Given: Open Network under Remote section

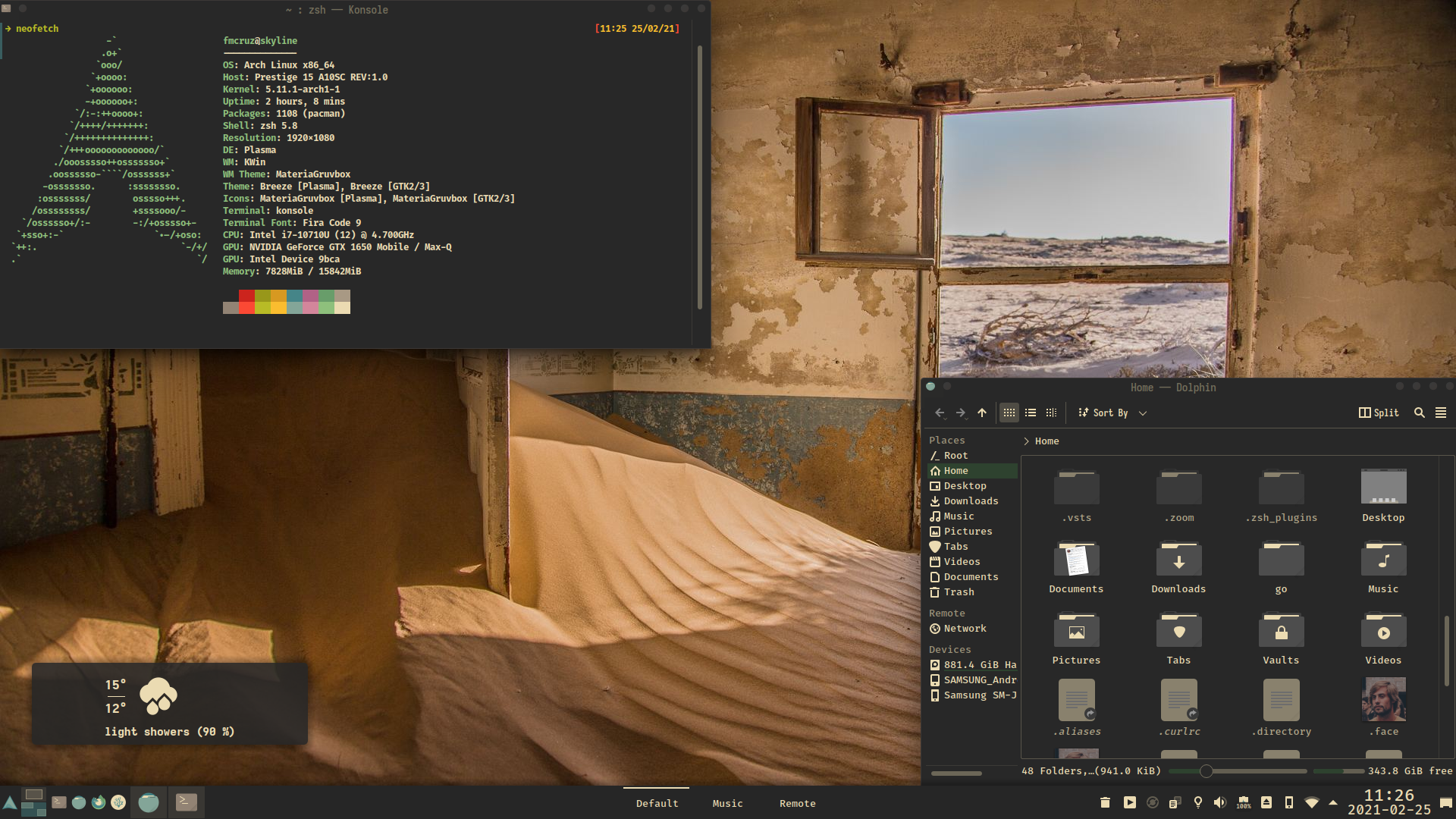Looking at the screenshot, I should click(965, 629).
